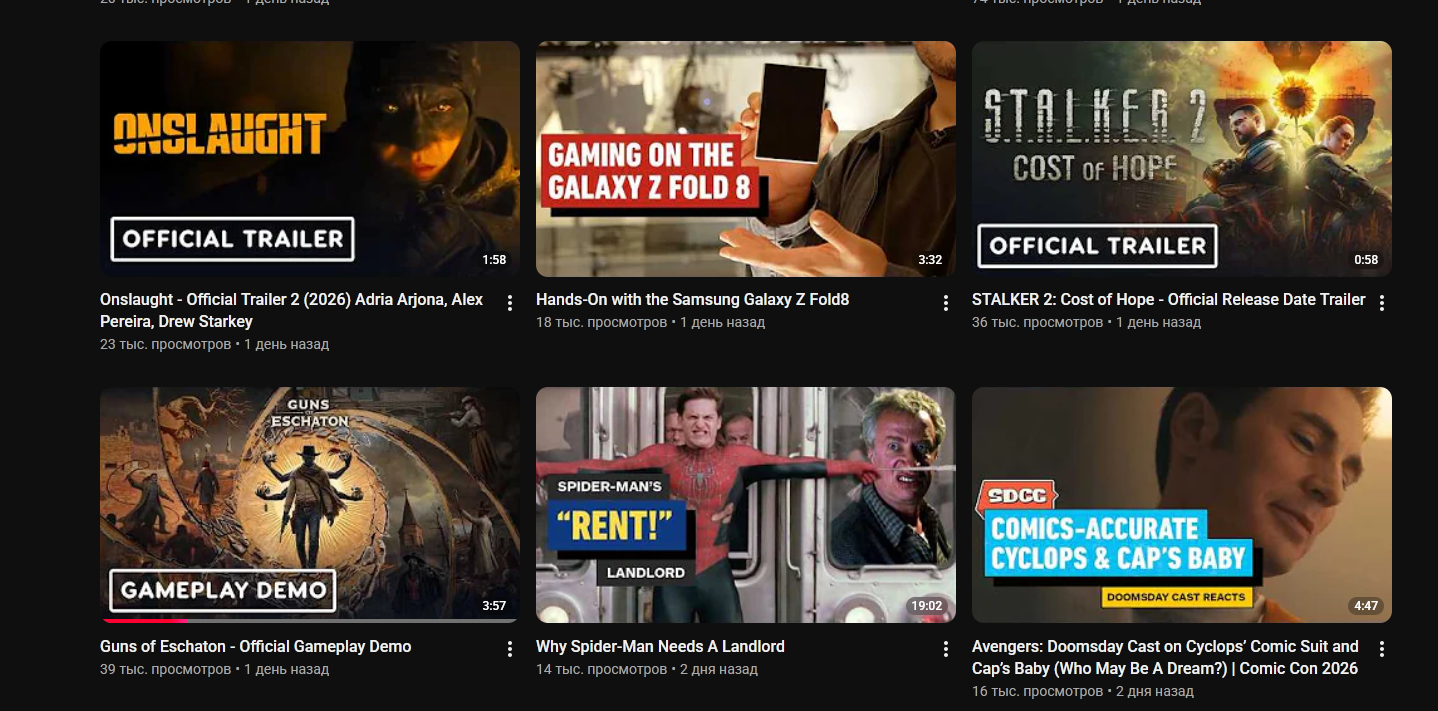Open more options for the Onslaught trailer video

tap(510, 303)
